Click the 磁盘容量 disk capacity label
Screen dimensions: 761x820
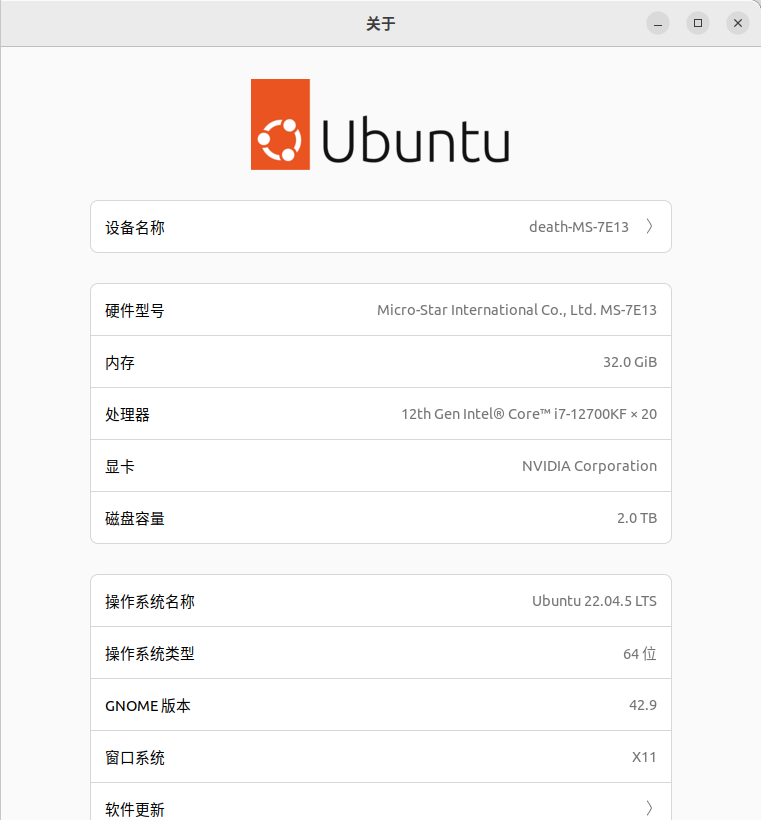[135, 518]
